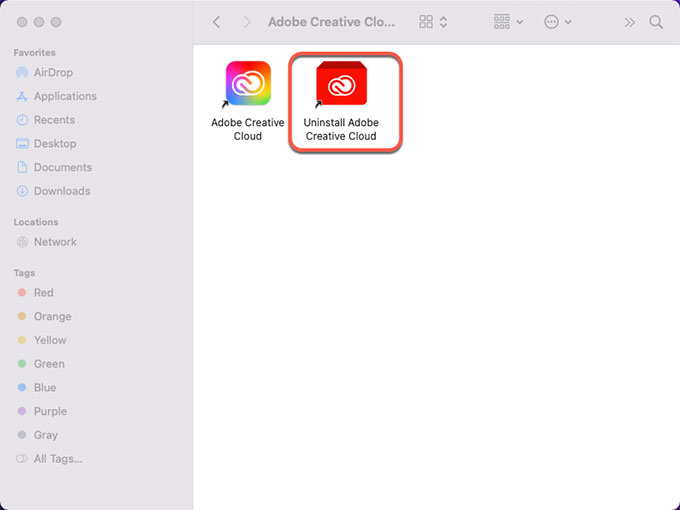Screen dimensions: 680x510
Task: Open Desktop in the sidebar
Action: coord(55,144)
